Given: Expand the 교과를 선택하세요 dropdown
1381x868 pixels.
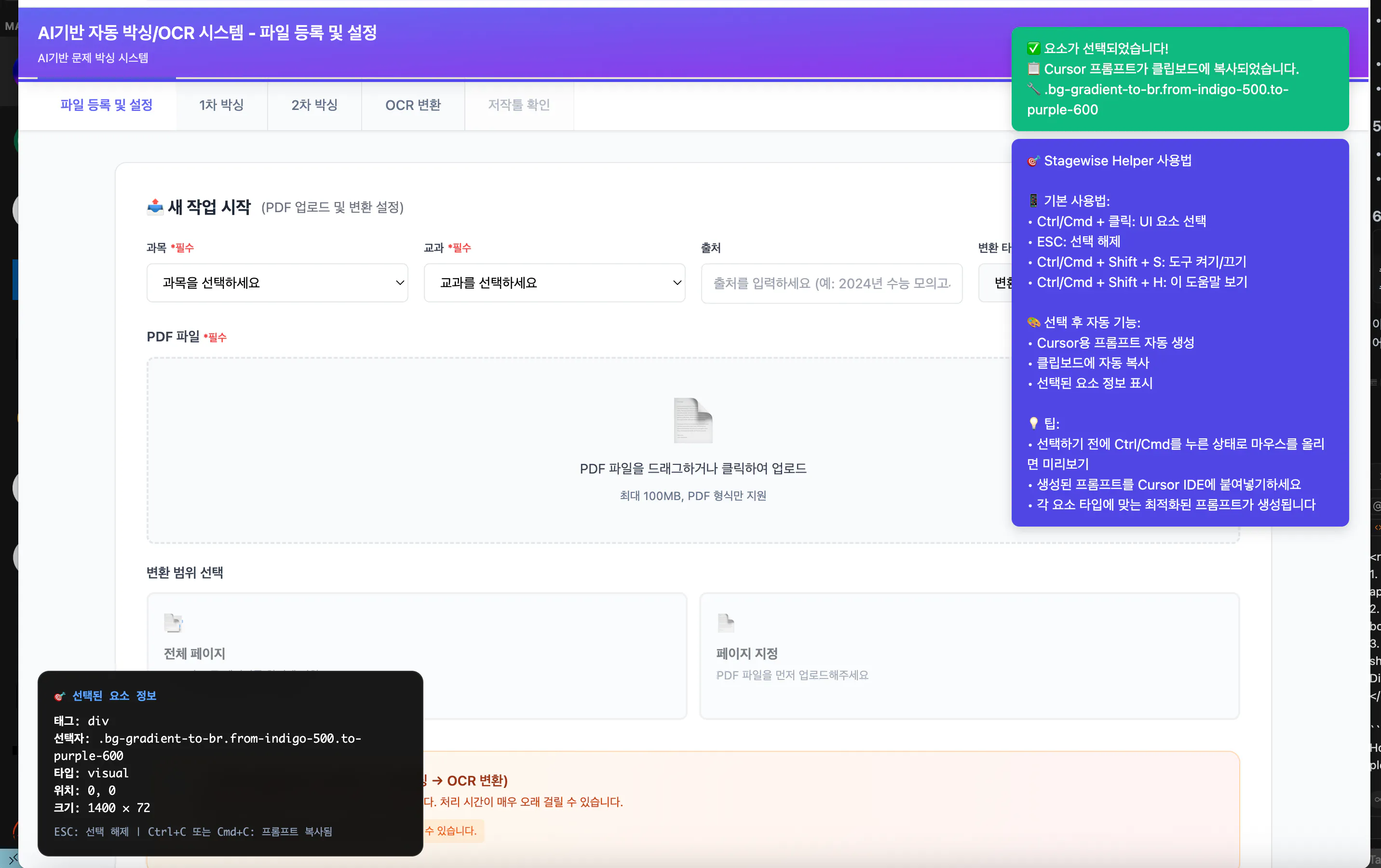Looking at the screenshot, I should click(555, 283).
